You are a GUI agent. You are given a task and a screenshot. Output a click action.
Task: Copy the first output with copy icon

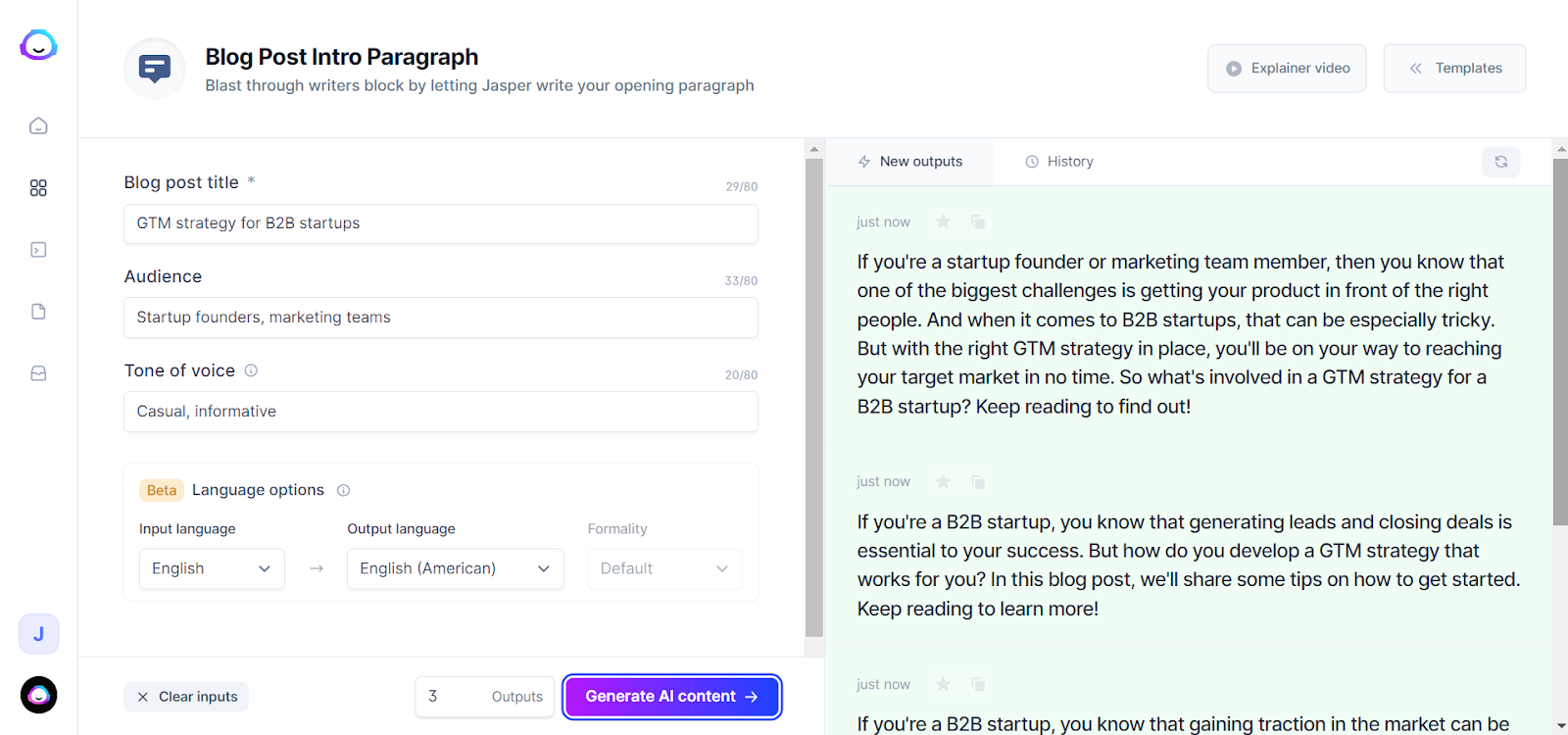pos(977,221)
